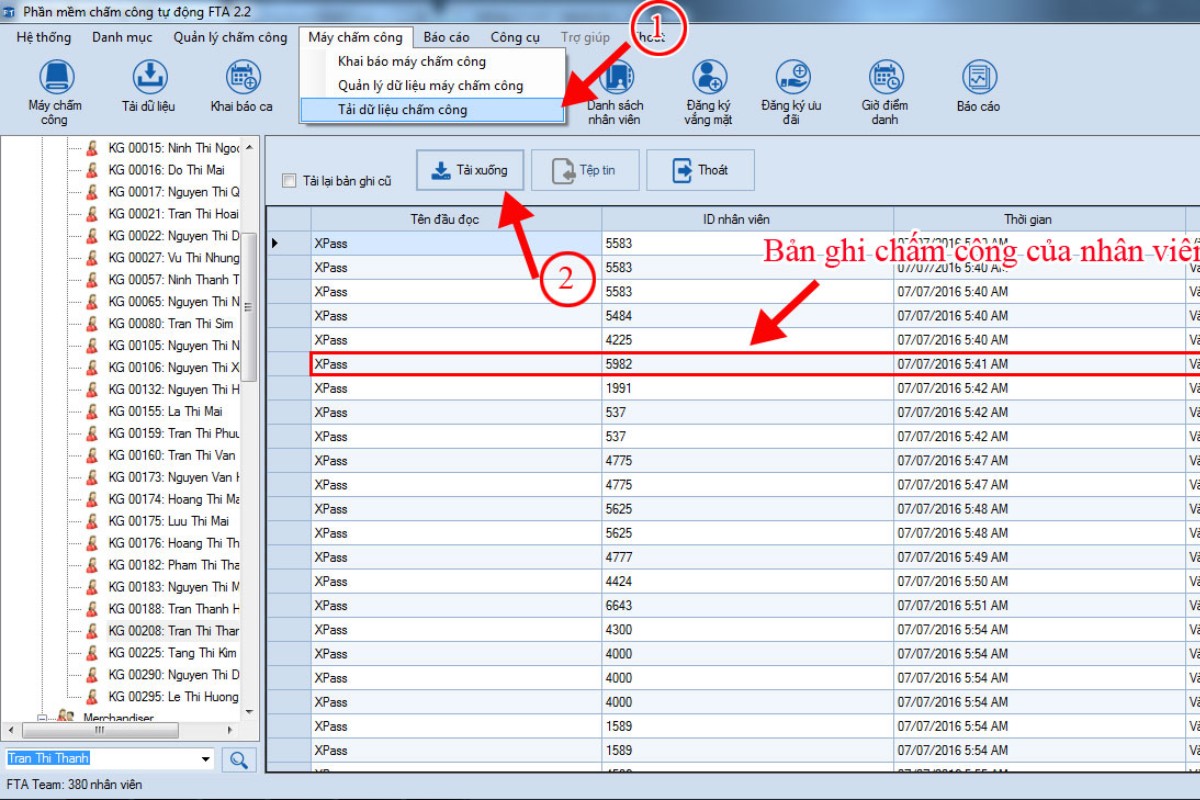Click the Máy chấm công menu
Image resolution: width=1200 pixels, height=800 pixels.
(x=355, y=37)
